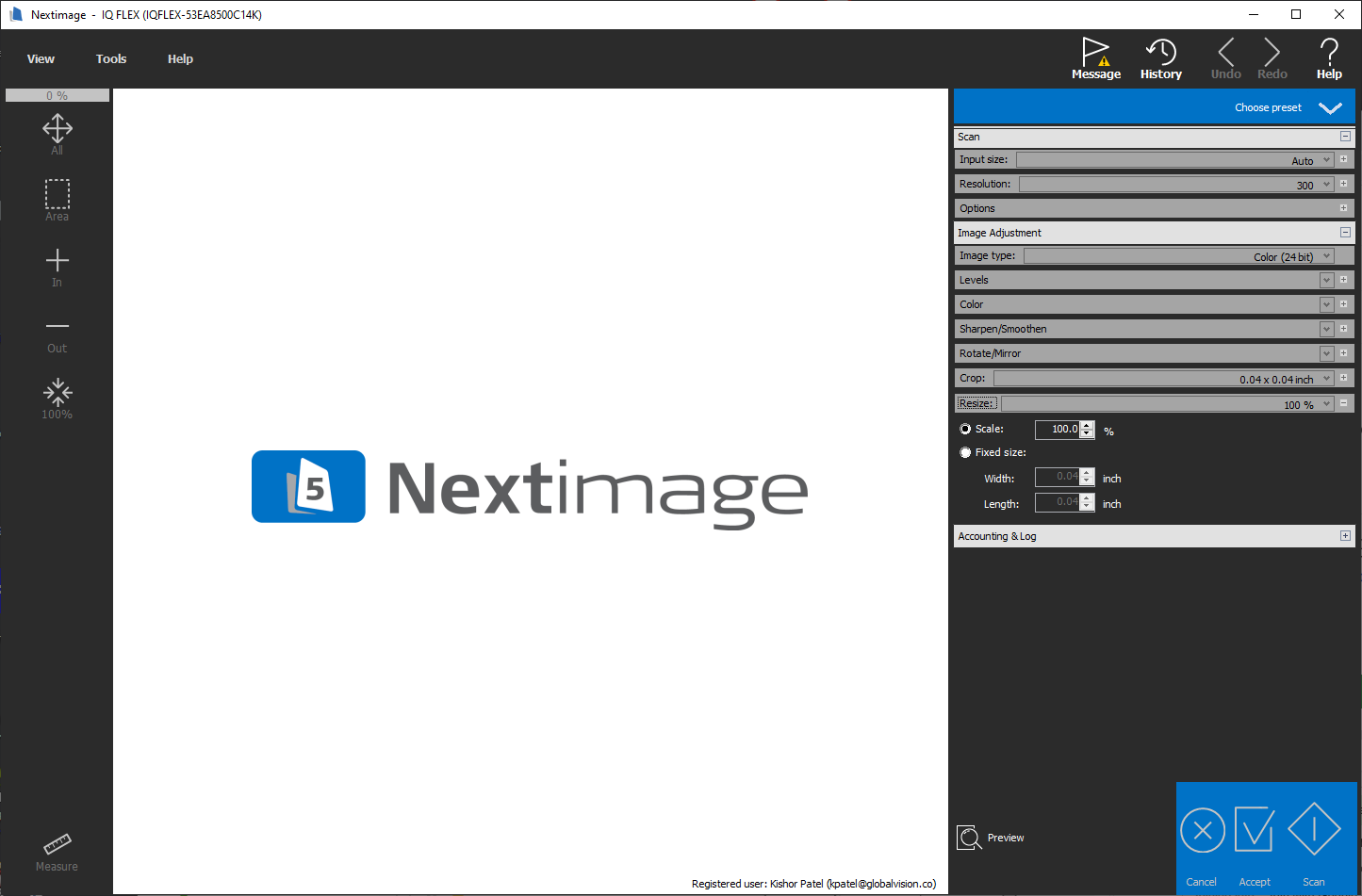
Task: Open the View menu
Action: pos(41,58)
